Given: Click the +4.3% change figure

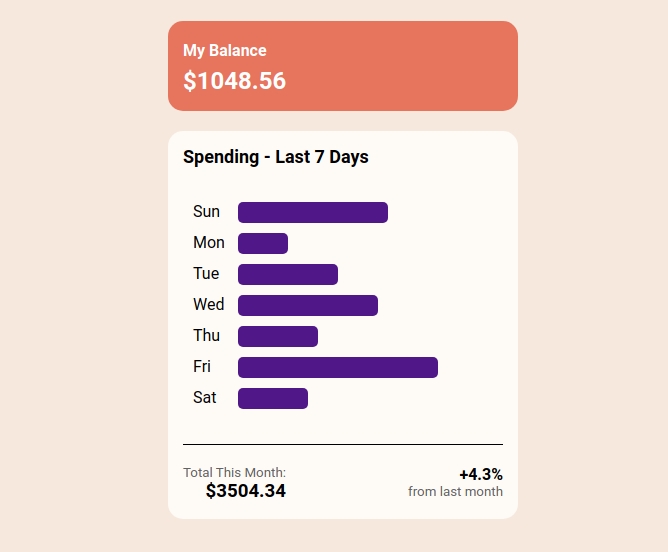Looking at the screenshot, I should click(480, 474).
